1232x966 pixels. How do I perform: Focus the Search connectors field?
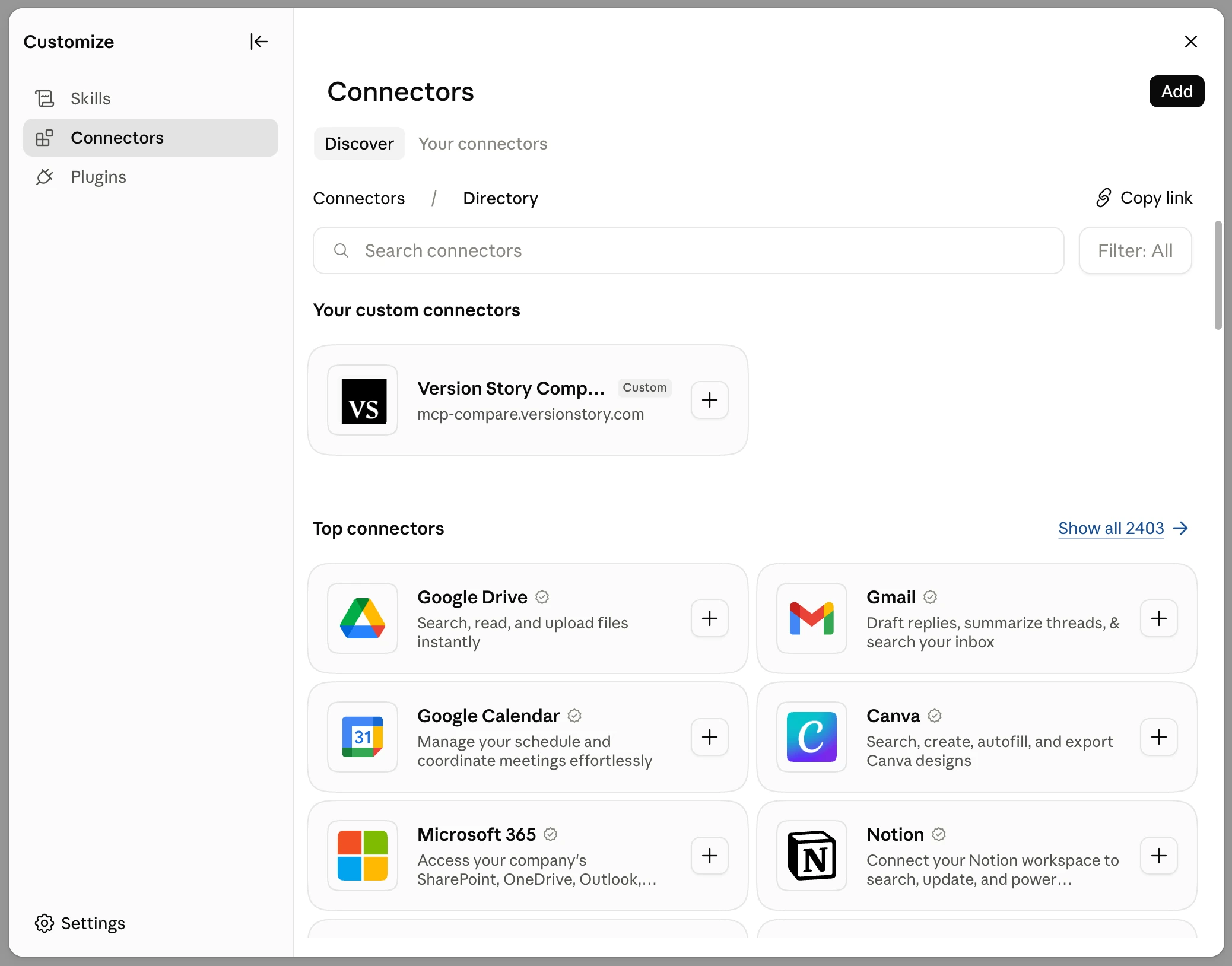click(688, 250)
